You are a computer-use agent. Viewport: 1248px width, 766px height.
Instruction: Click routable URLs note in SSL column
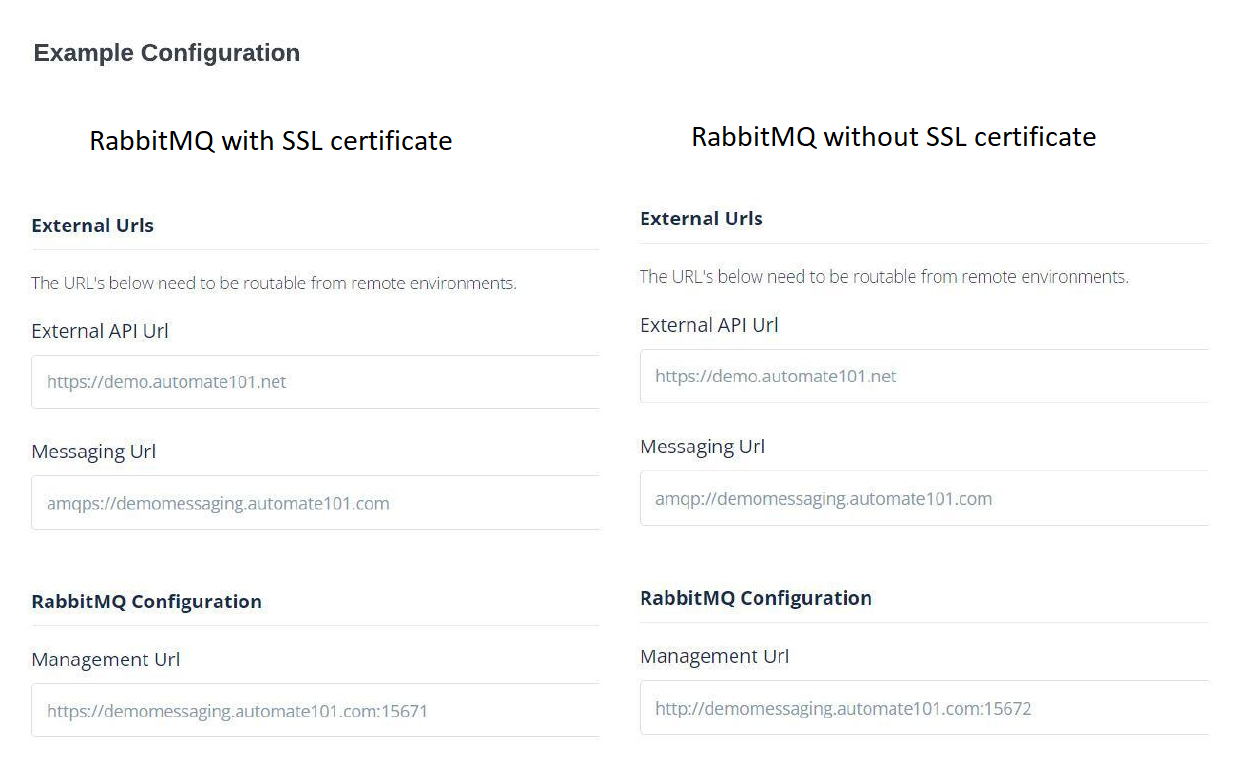pos(274,284)
